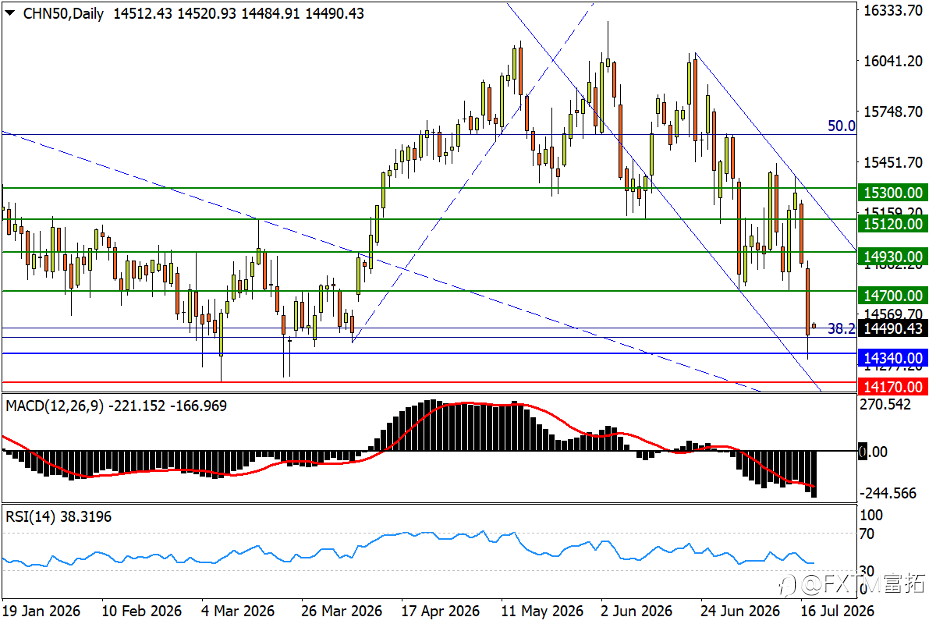Click the 14700.00 support level tag

[x=893, y=295]
